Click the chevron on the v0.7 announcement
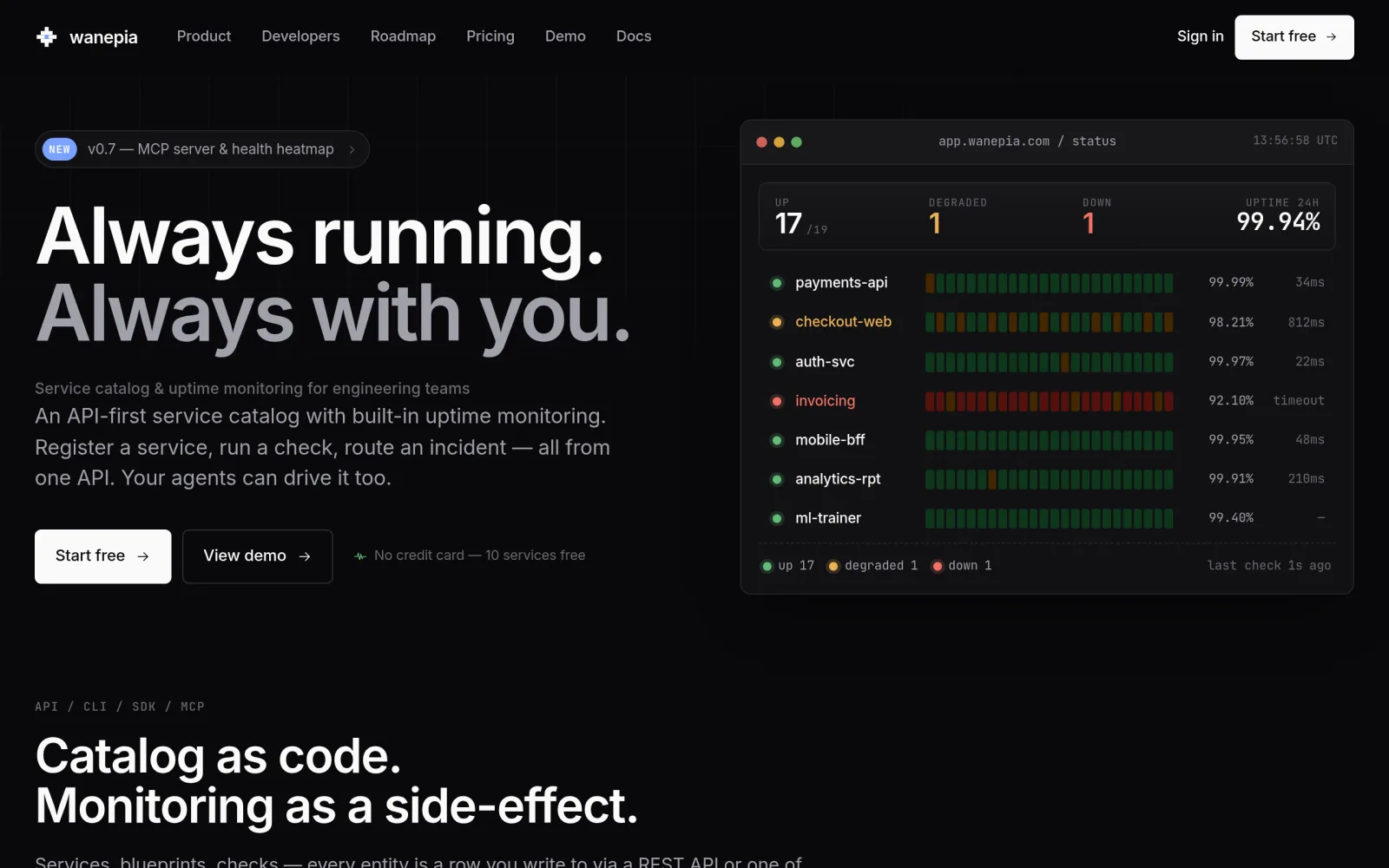Screen dimensions: 1389x868 point(352,149)
